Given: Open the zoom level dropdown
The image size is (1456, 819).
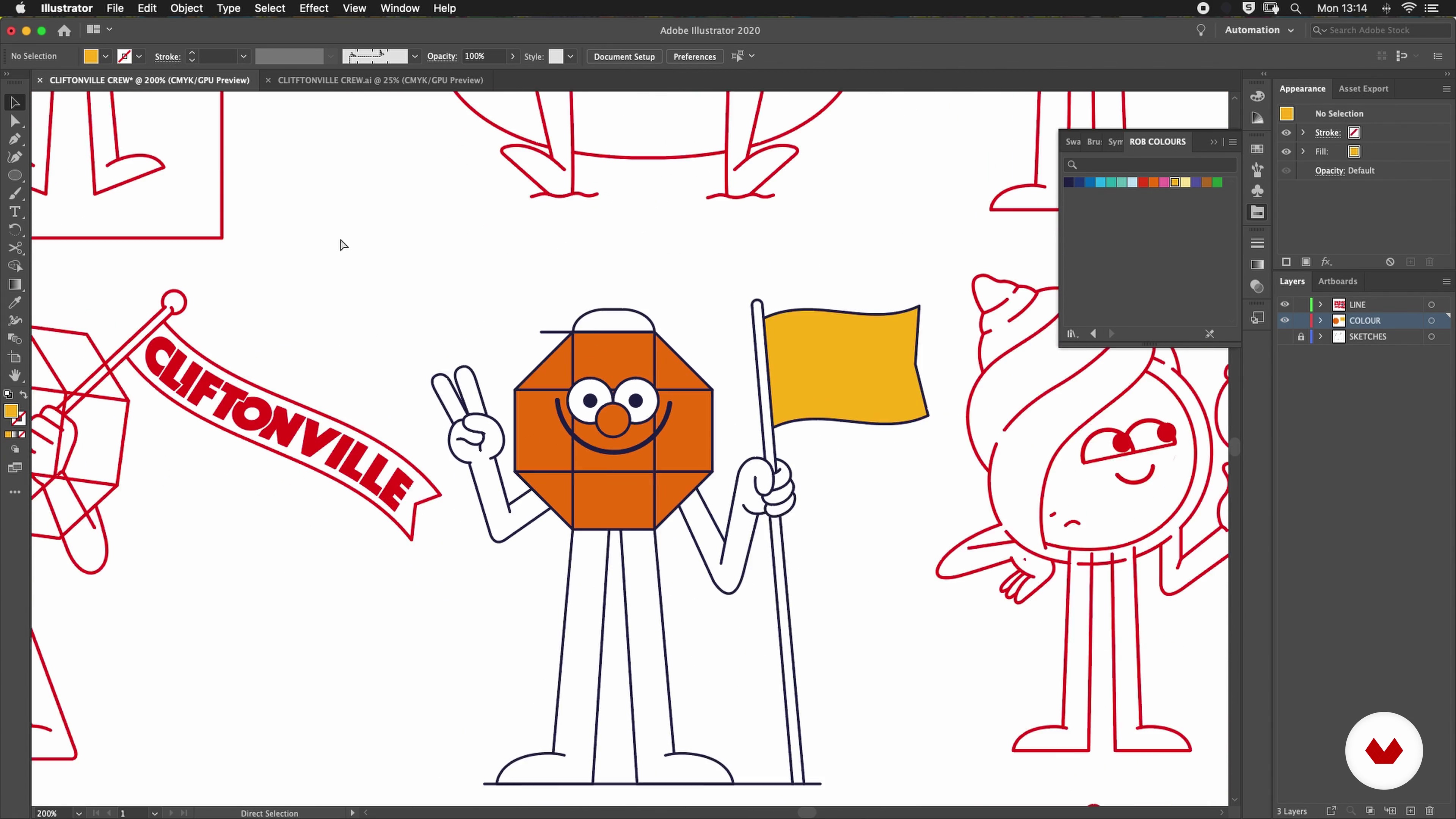Looking at the screenshot, I should click(78, 813).
